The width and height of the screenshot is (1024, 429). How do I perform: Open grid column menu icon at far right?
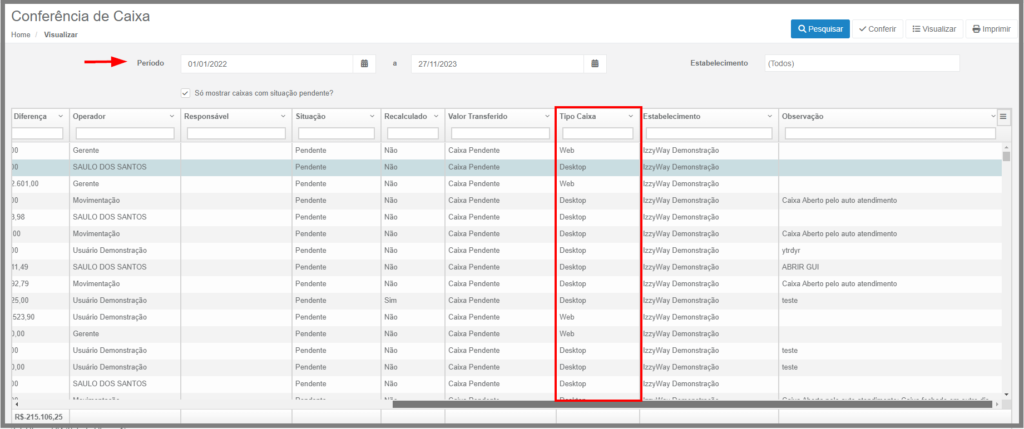click(1004, 117)
